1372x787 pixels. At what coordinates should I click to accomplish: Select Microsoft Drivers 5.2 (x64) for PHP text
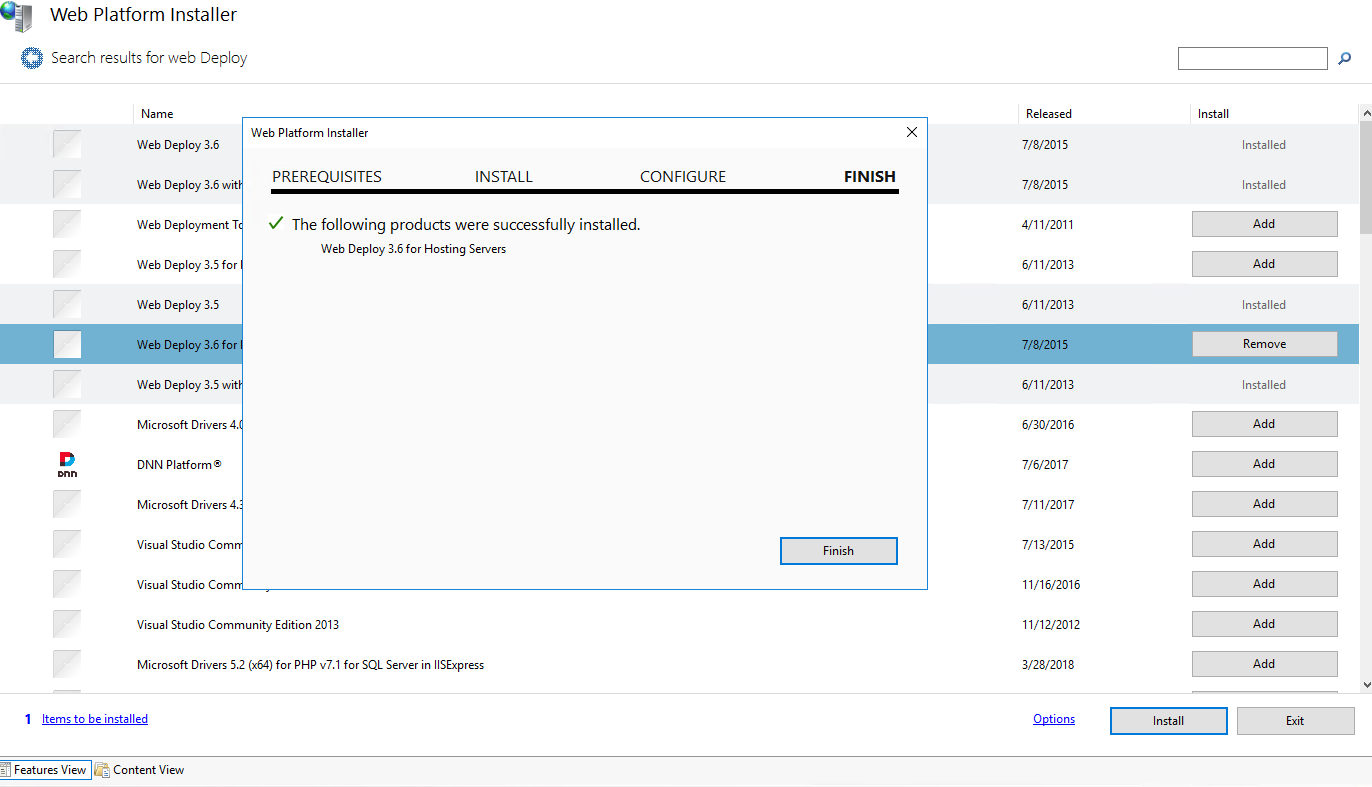tap(311, 665)
